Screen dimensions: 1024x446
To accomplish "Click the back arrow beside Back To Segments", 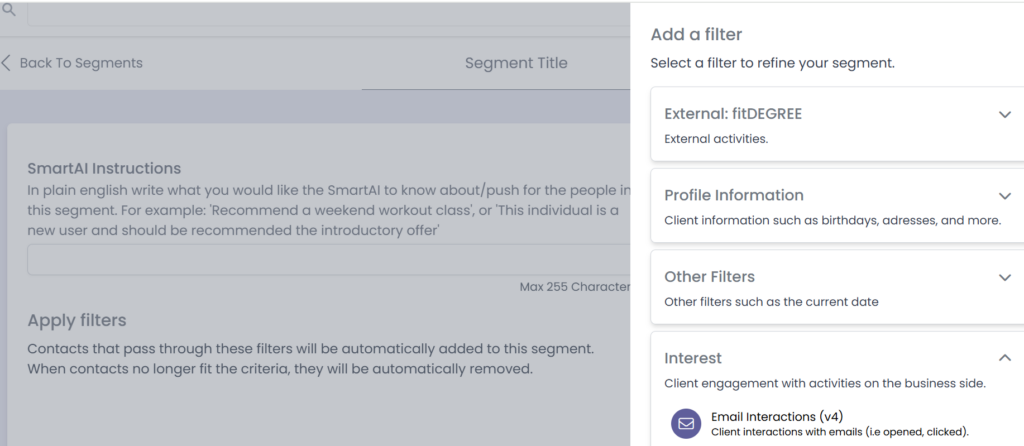I will pos(7,63).
